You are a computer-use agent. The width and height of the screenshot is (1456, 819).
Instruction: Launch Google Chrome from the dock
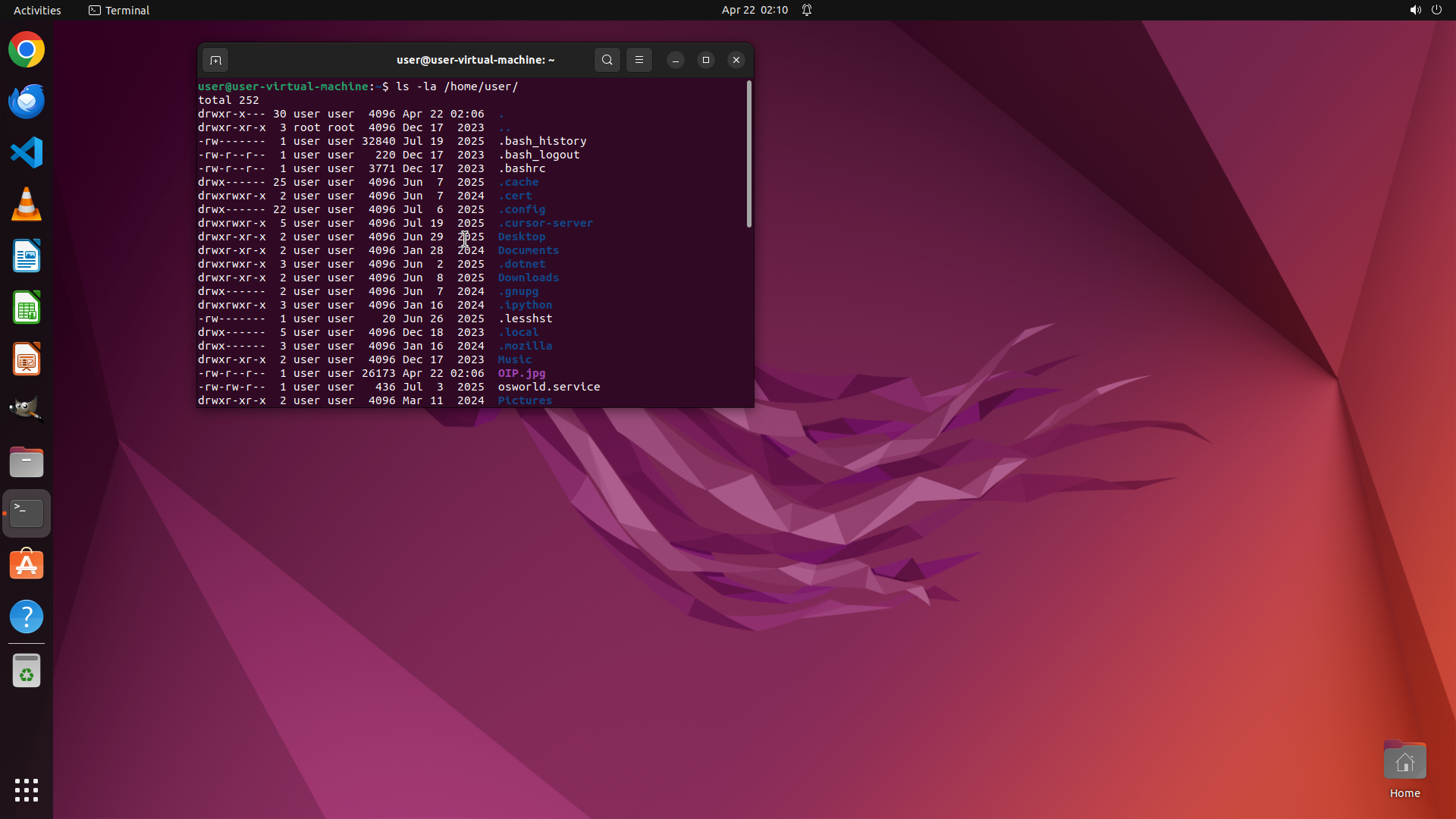click(x=27, y=50)
